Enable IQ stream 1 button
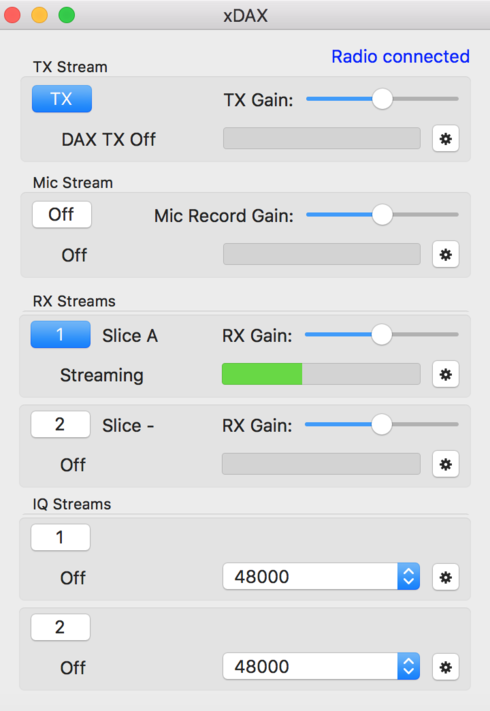Image resolution: width=490 pixels, height=711 pixels. (60, 537)
